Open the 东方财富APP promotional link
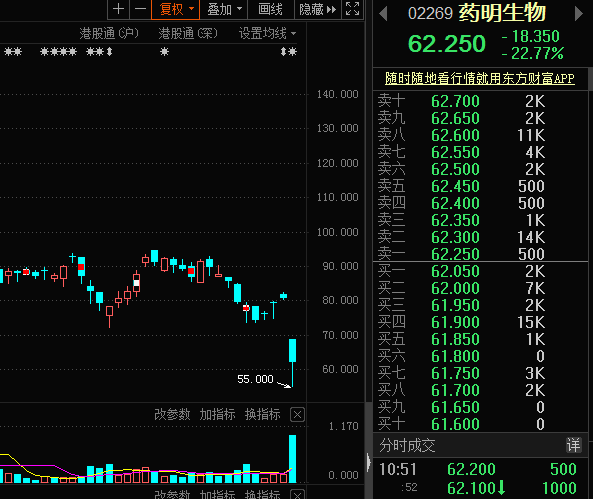 click(480, 78)
